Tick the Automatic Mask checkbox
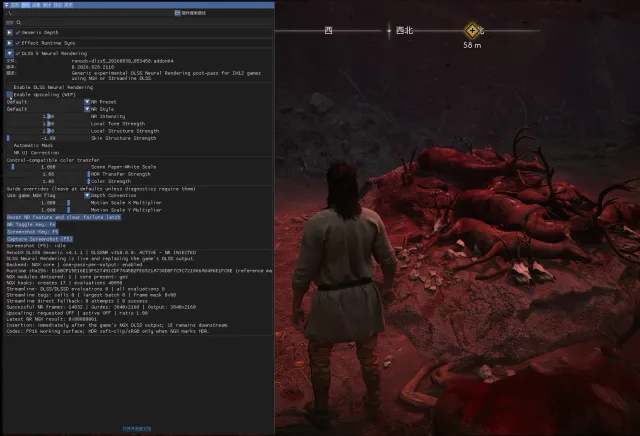Screen dimensions: 640x436 click(x=9, y=145)
